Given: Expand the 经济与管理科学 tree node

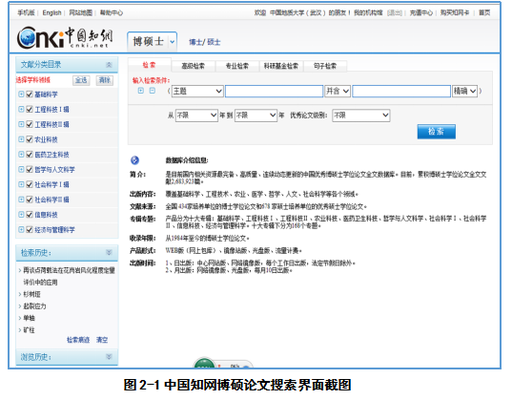Looking at the screenshot, I should (21, 229).
